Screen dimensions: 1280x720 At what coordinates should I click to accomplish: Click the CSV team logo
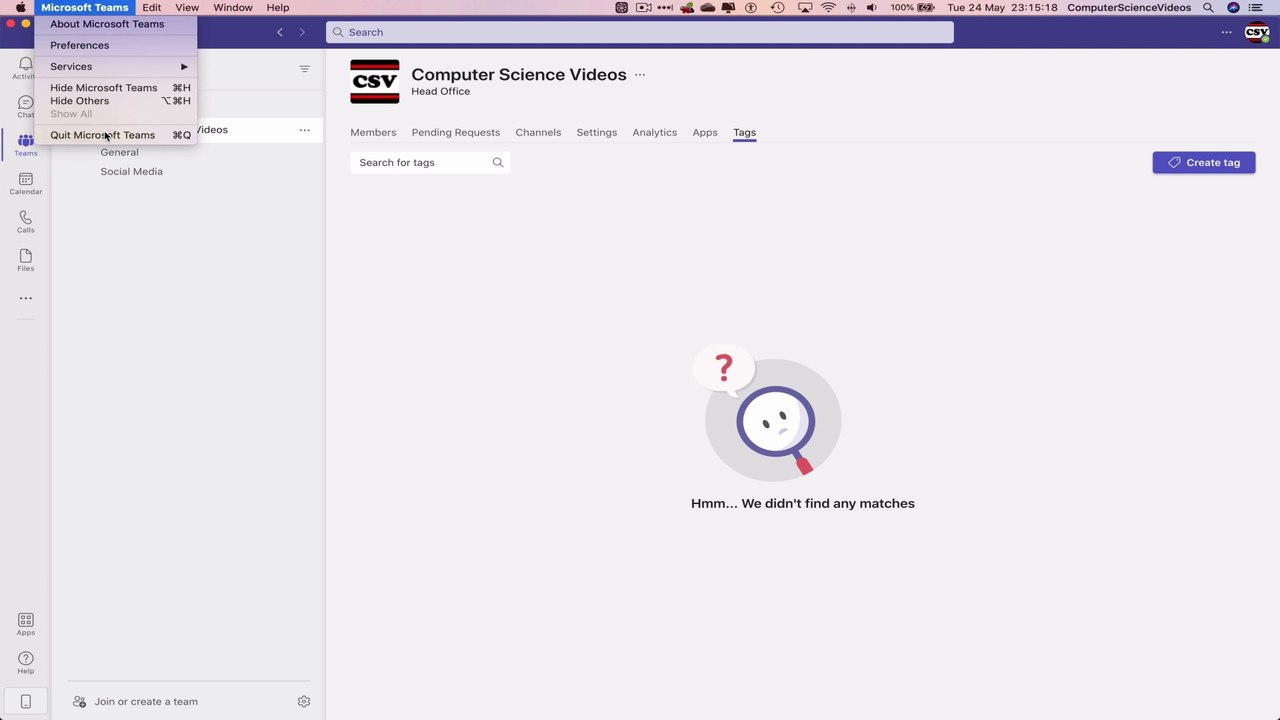[x=375, y=82]
